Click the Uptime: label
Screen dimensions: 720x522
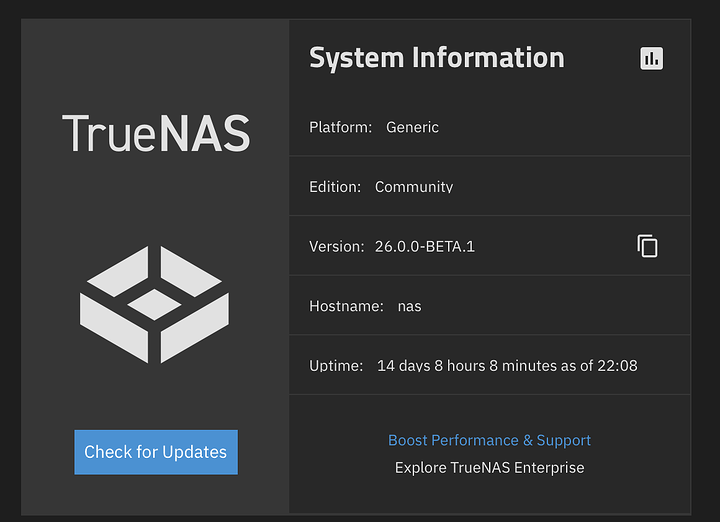(x=336, y=366)
